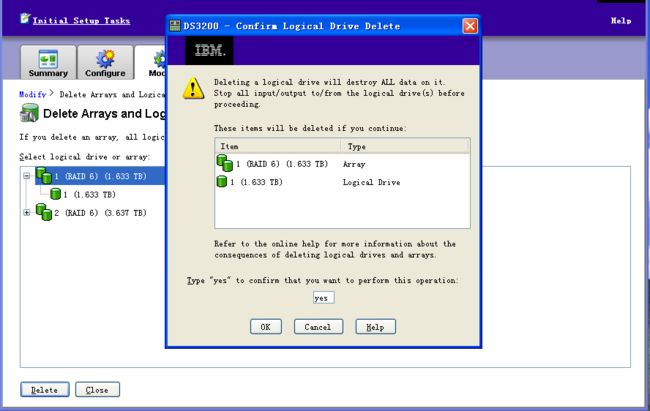Select the '1 (RAID 6) (1.633 TB)' row text in the dialog
This screenshot has width=650, height=411.
pos(282,164)
